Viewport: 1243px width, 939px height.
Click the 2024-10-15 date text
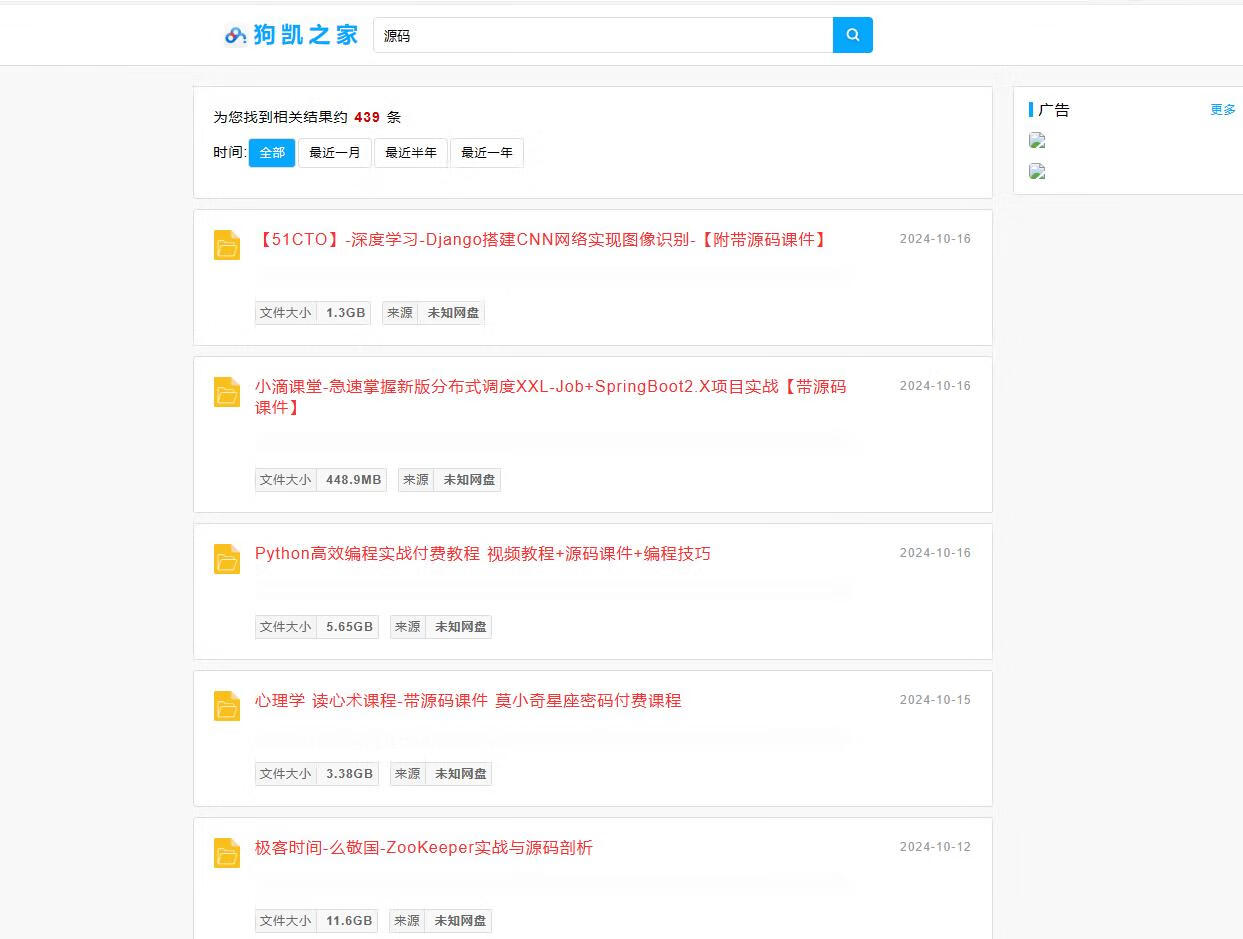coord(935,700)
